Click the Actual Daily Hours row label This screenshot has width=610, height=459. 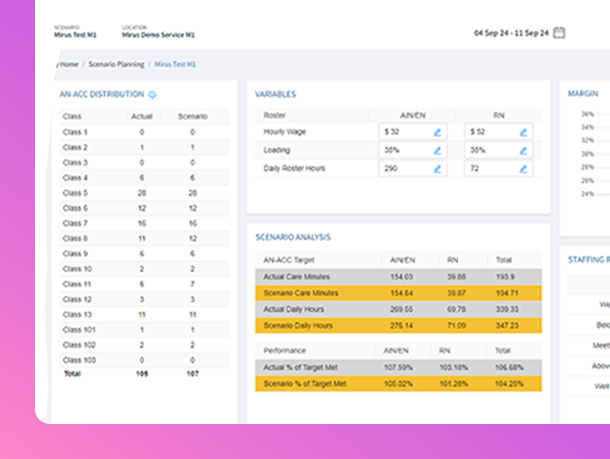click(294, 309)
